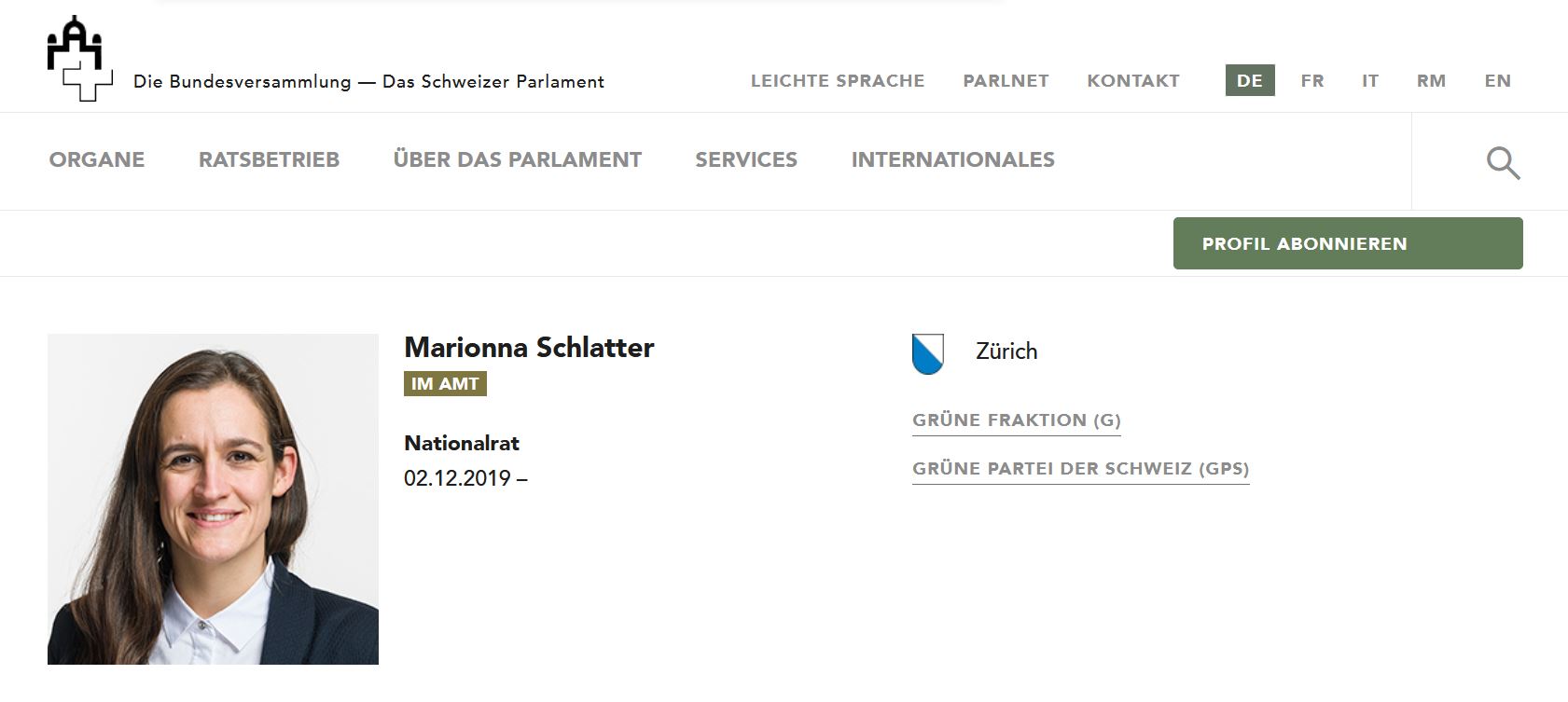Screen dimensions: 1568x702
Task: Open search with the magnifying glass icon
Action: click(1502, 163)
